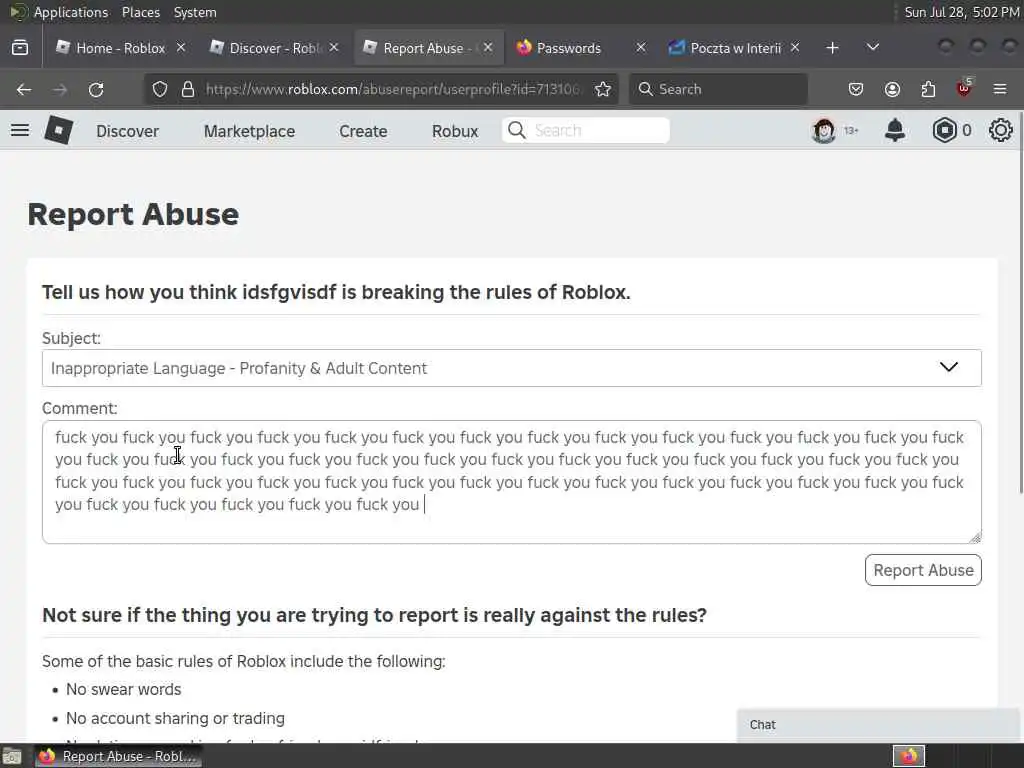
Task: Click the Roblox search magnifier icon
Action: 517,131
